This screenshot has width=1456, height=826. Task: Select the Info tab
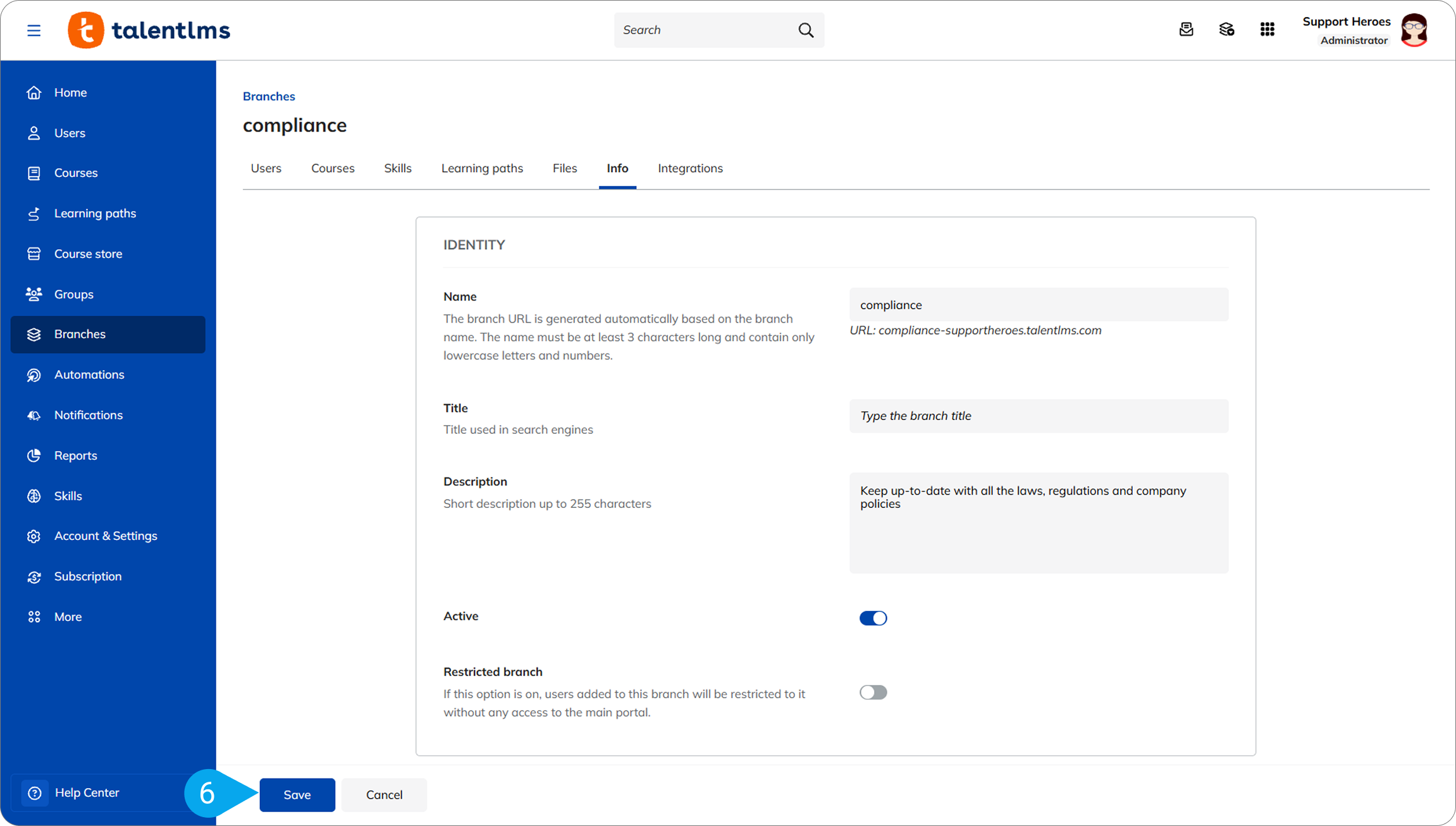pos(617,168)
